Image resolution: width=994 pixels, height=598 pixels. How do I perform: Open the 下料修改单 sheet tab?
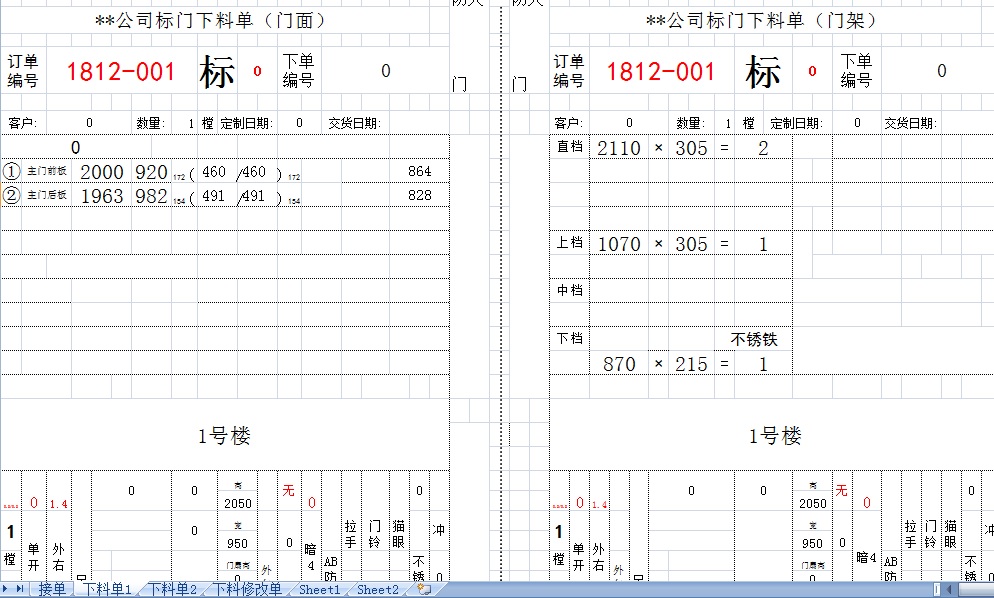(x=247, y=590)
